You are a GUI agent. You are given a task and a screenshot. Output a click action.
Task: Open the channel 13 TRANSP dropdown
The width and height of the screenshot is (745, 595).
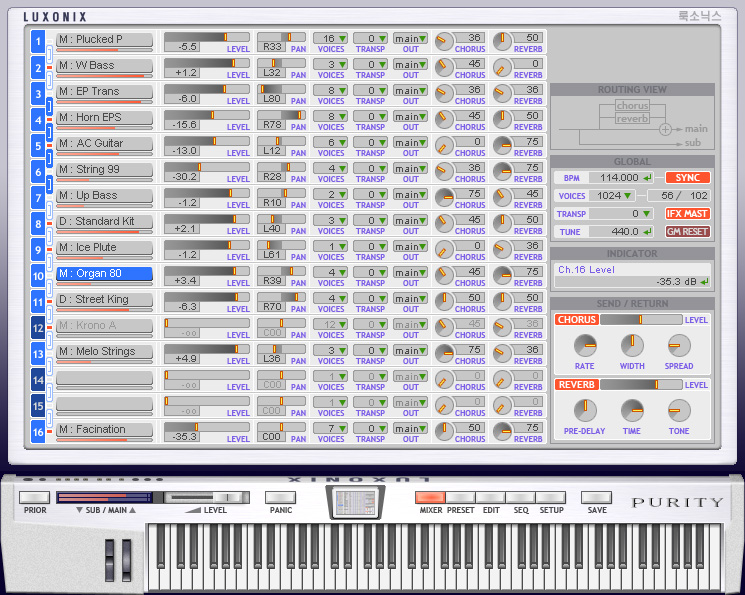coord(371,350)
